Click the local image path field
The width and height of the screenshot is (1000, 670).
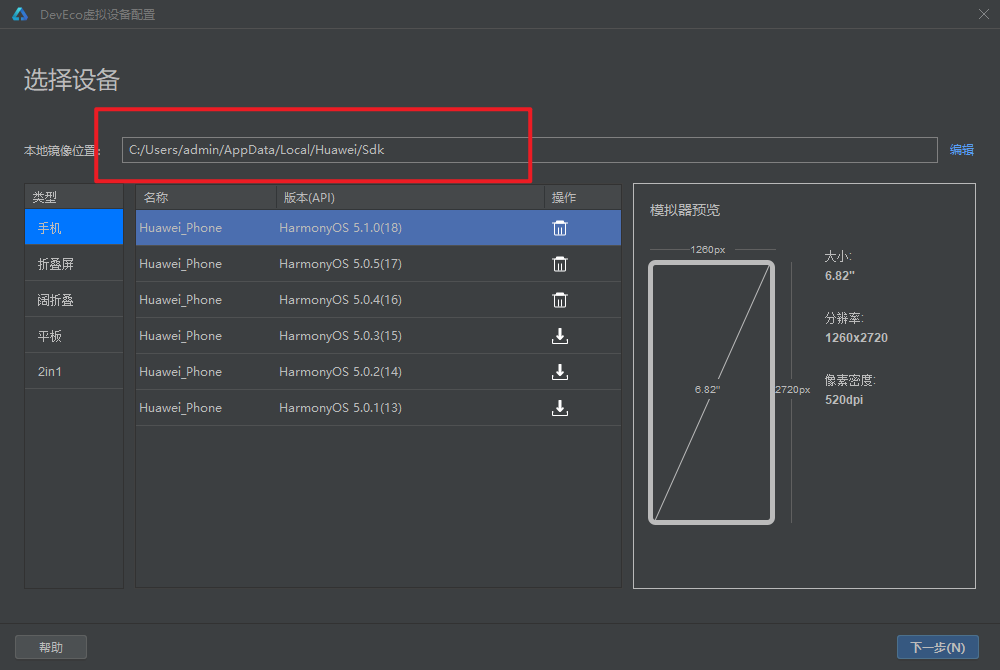pos(529,150)
